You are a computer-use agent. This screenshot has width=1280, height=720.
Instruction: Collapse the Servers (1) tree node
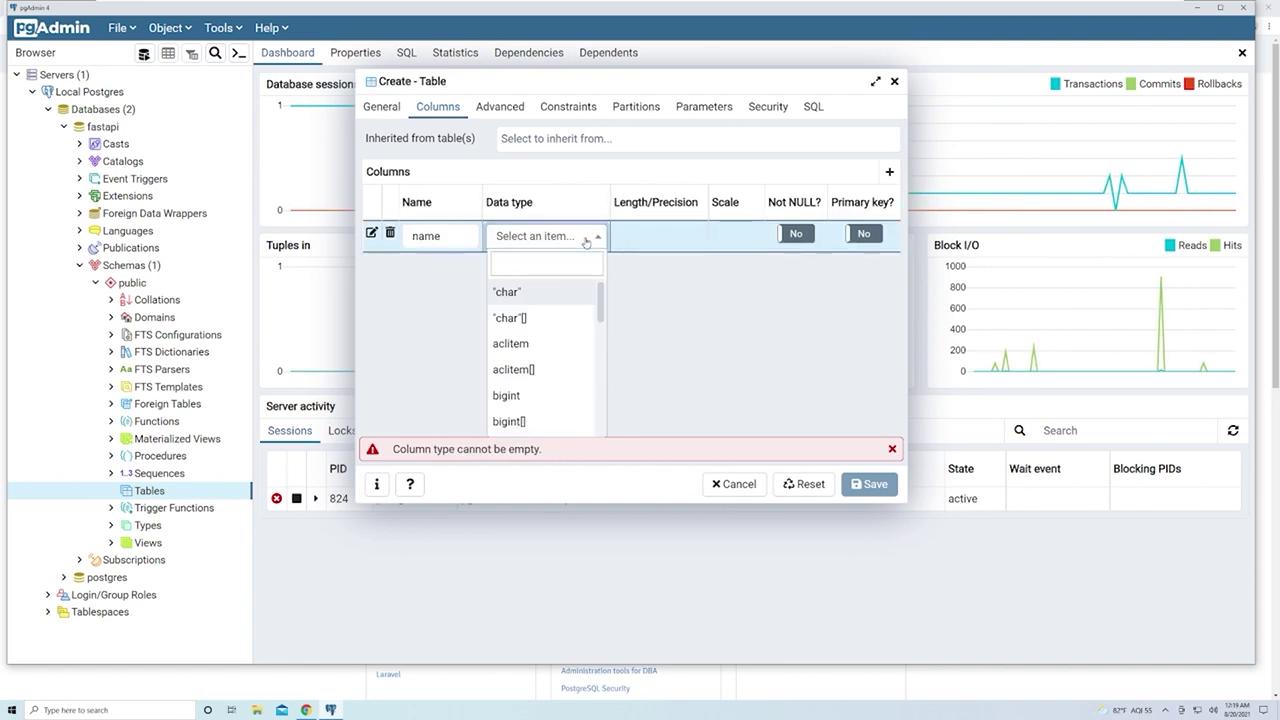click(17, 75)
